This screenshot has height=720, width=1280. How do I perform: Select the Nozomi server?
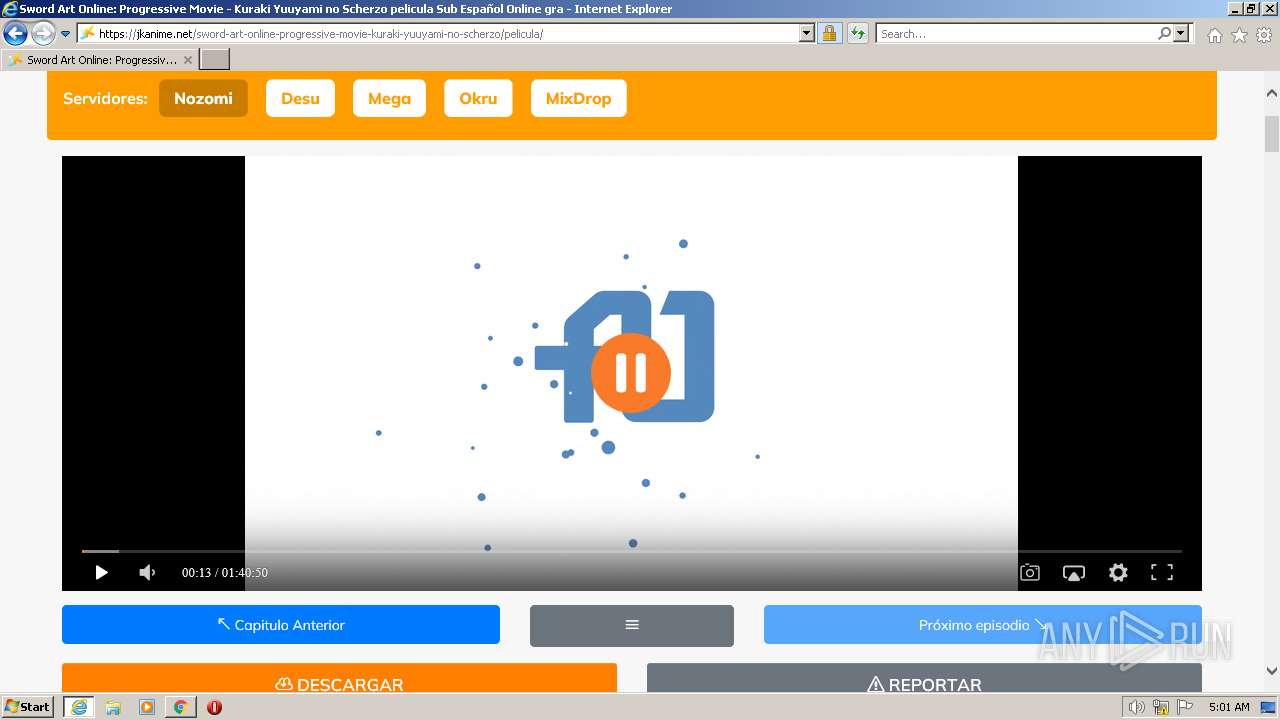tap(203, 98)
